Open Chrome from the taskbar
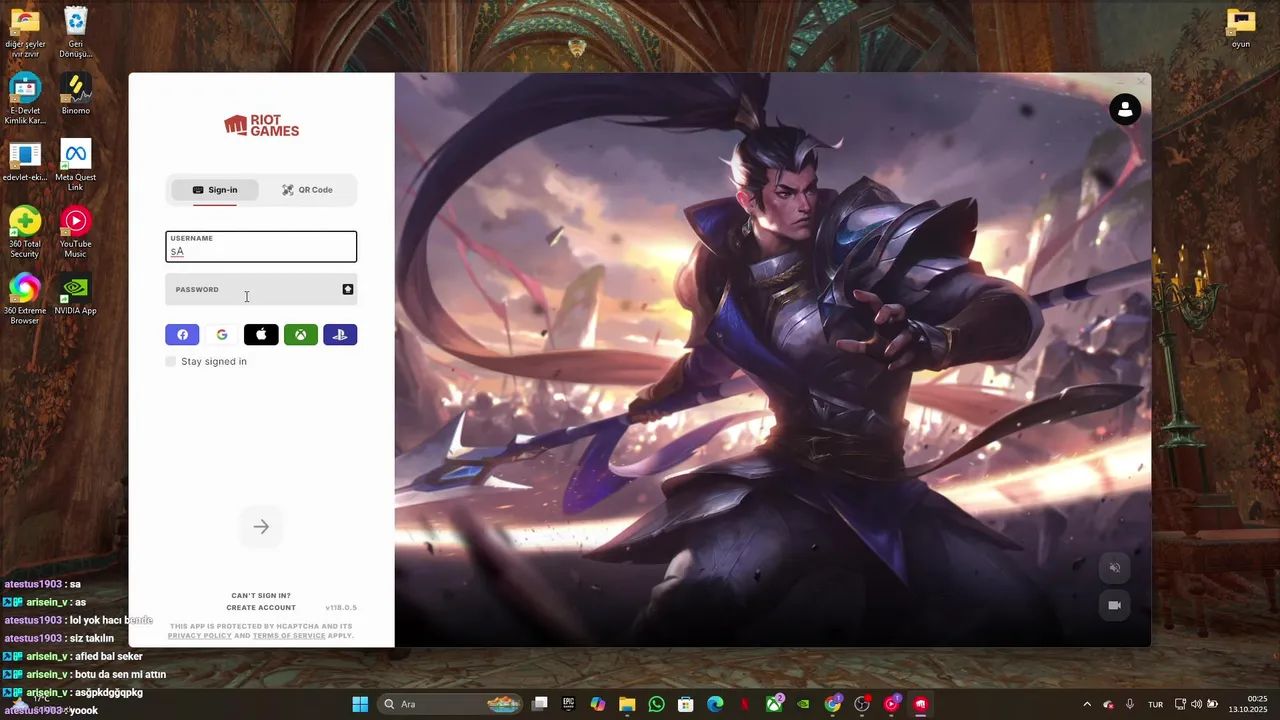The width and height of the screenshot is (1280, 720). pyautogui.click(x=833, y=704)
